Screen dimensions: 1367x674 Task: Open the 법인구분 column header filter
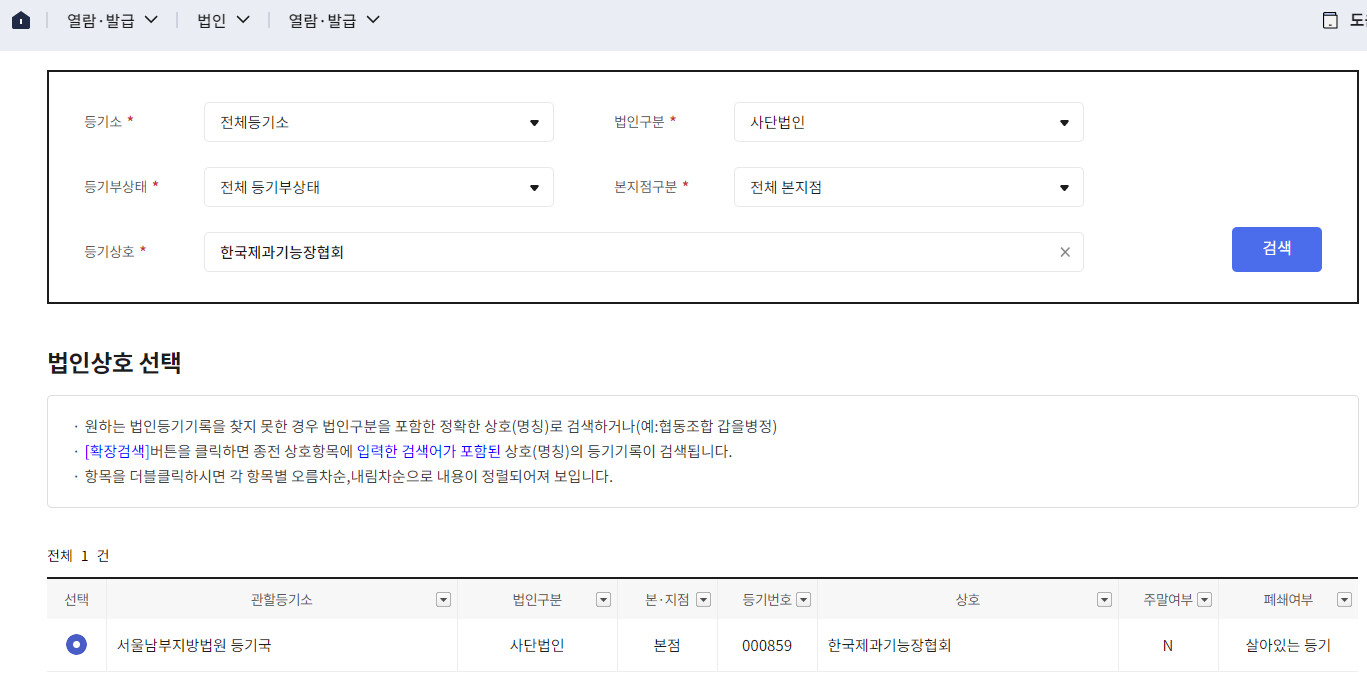point(603,600)
